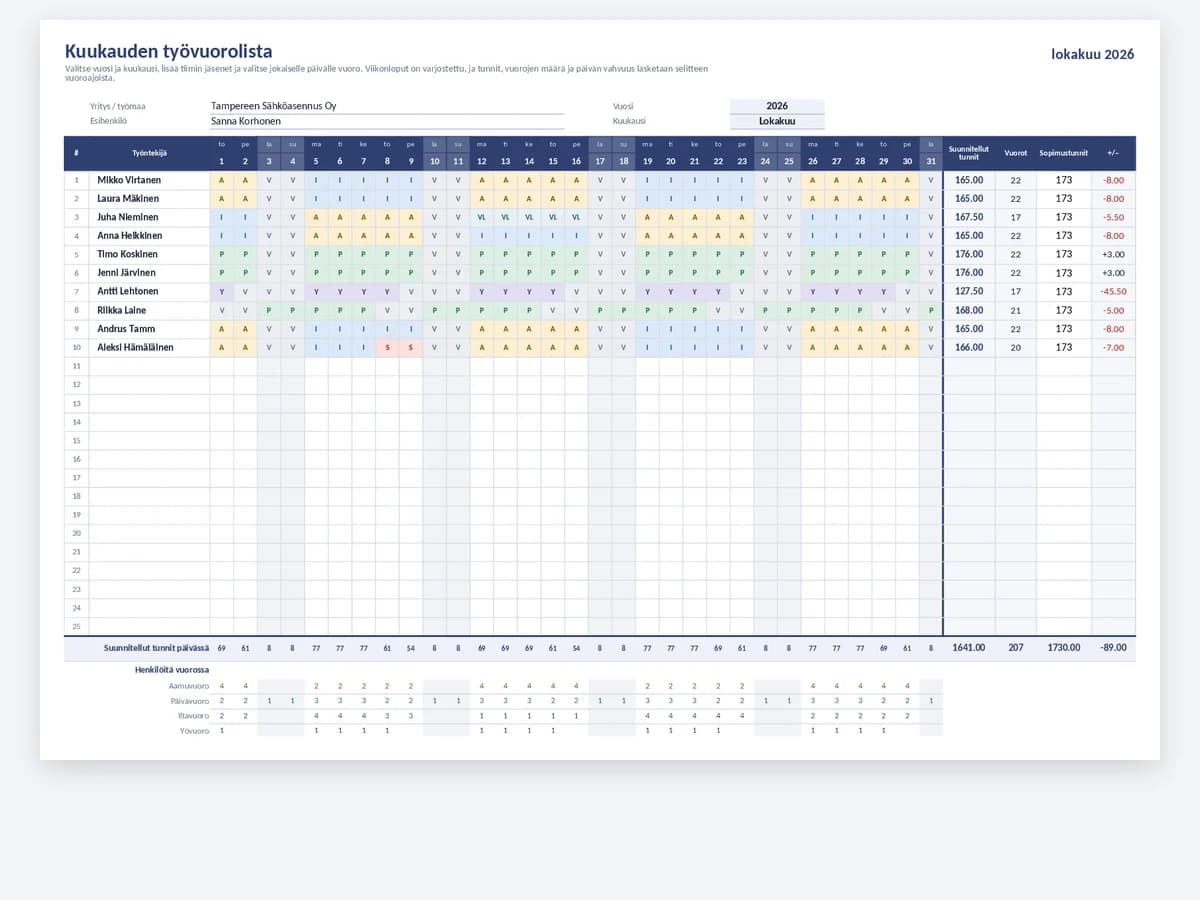The height and width of the screenshot is (900, 1200).
Task: Click the Vuosi value cell "2026"
Action: 777,106
